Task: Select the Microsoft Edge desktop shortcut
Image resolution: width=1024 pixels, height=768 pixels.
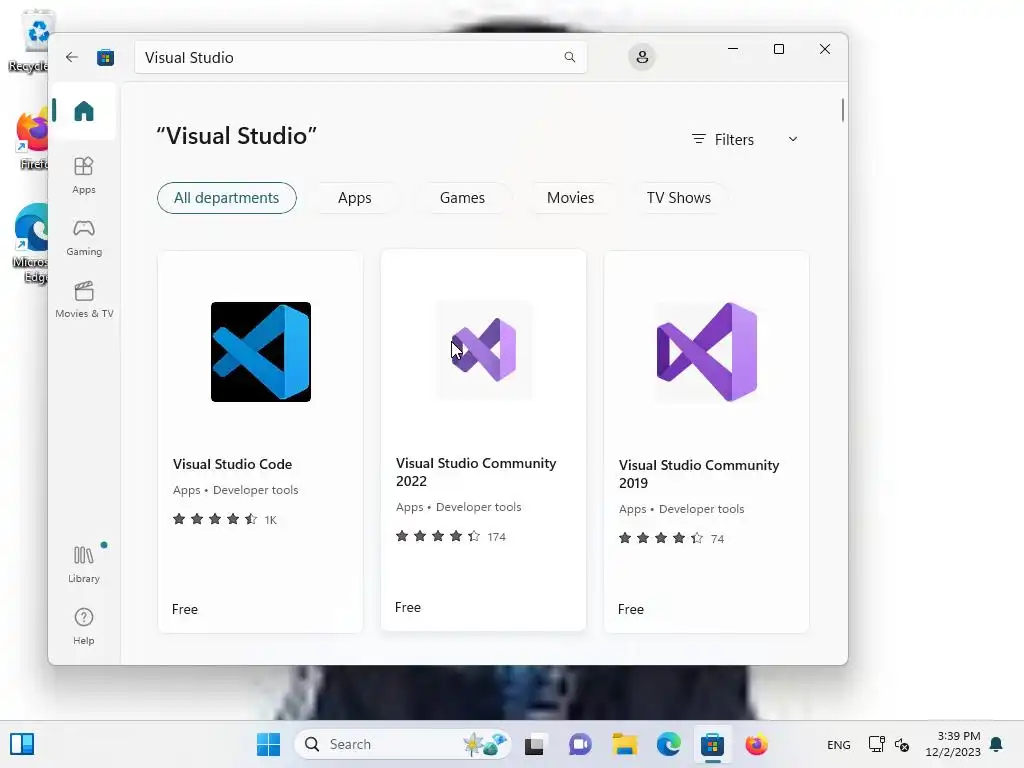Action: click(31, 243)
